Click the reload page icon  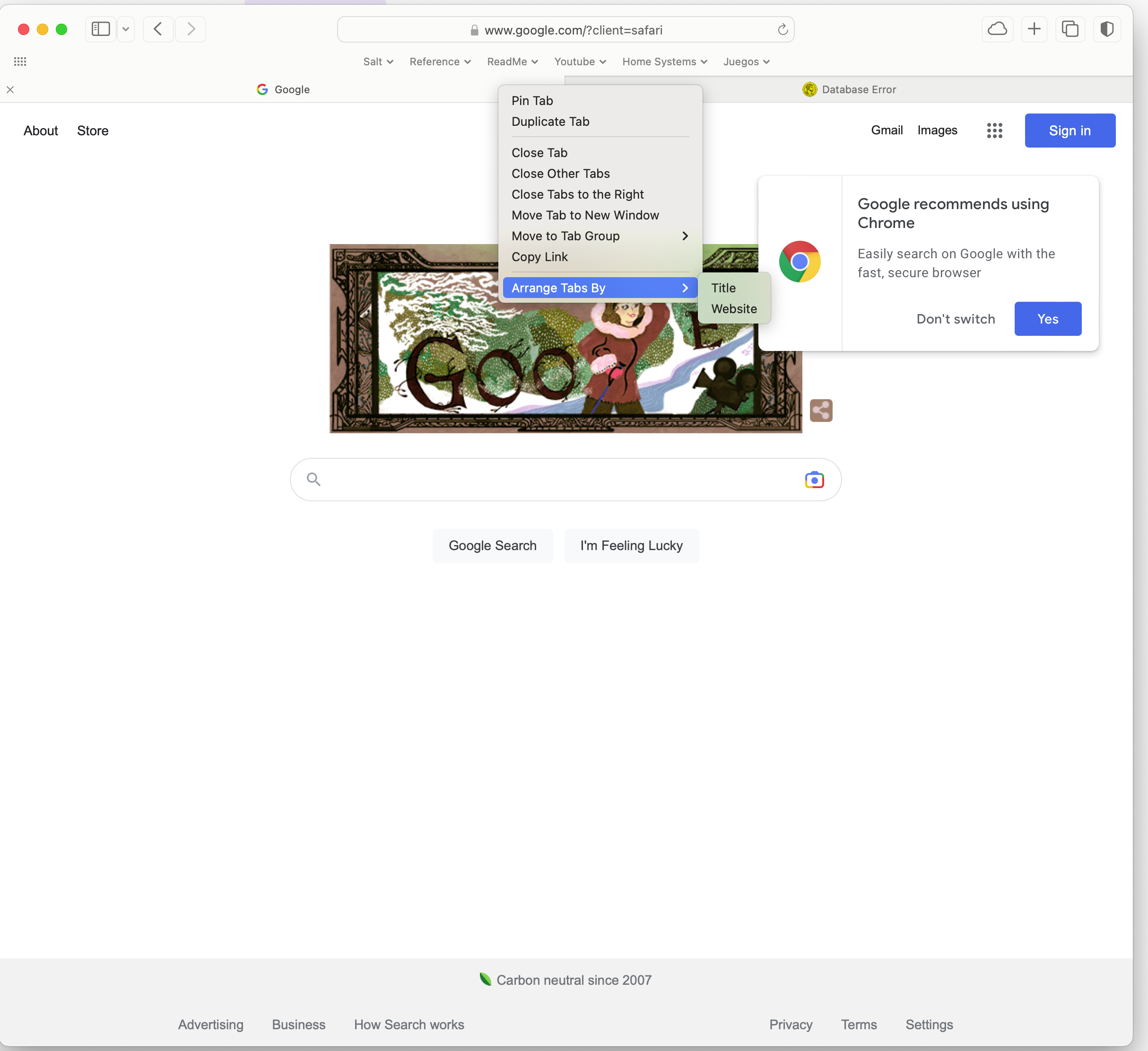point(783,30)
